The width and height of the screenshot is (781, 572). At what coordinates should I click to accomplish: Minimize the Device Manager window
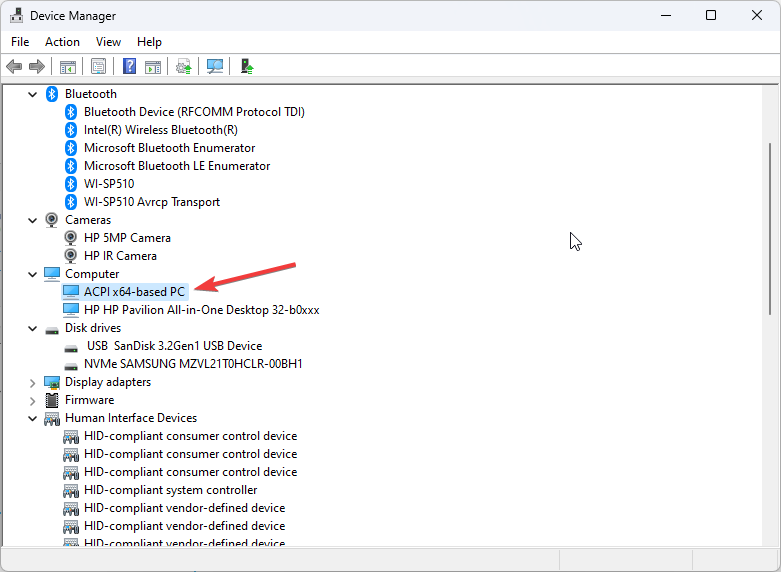click(665, 15)
